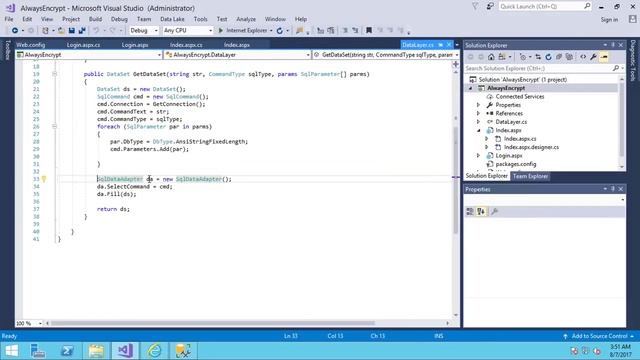The image size is (640, 360).
Task: Switch to the Team Explorer tab
Action: tap(530, 176)
